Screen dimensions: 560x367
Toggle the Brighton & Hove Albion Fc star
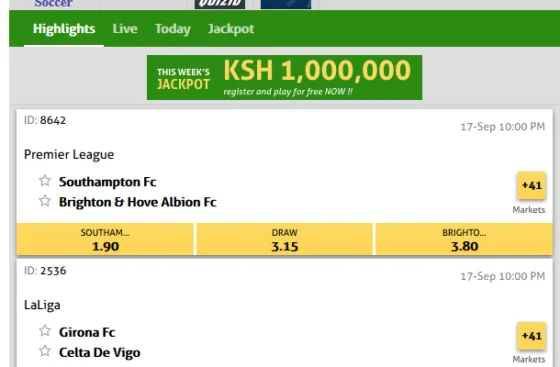[45, 201]
